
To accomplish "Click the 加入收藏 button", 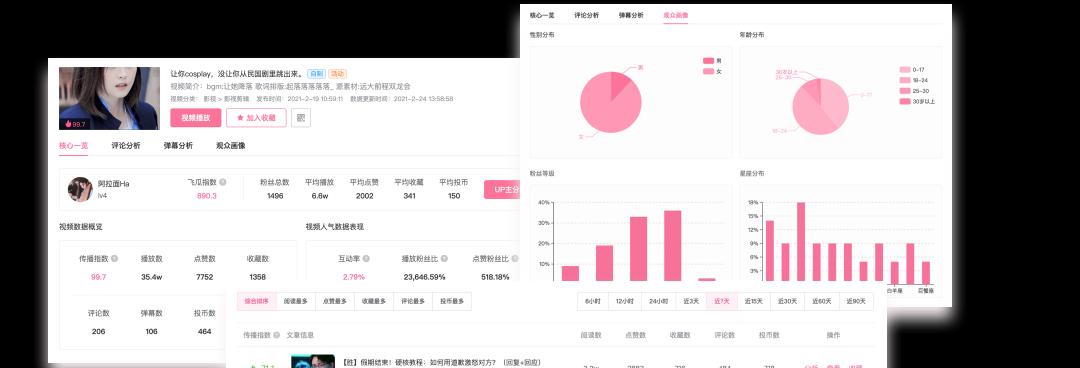I will pyautogui.click(x=256, y=118).
